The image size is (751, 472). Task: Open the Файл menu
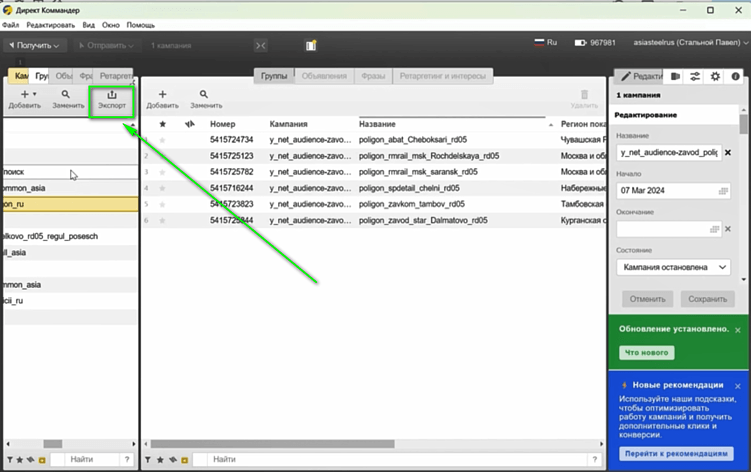click(x=11, y=25)
